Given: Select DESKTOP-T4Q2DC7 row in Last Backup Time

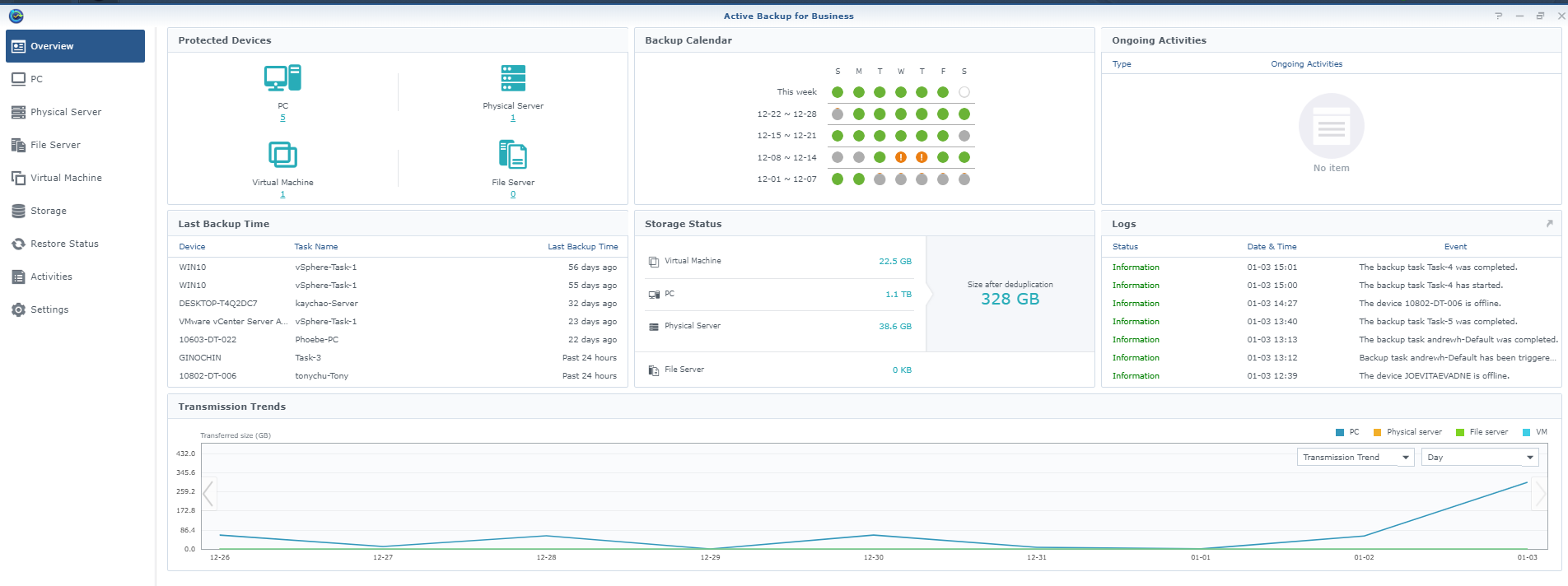Looking at the screenshot, I should (x=398, y=304).
